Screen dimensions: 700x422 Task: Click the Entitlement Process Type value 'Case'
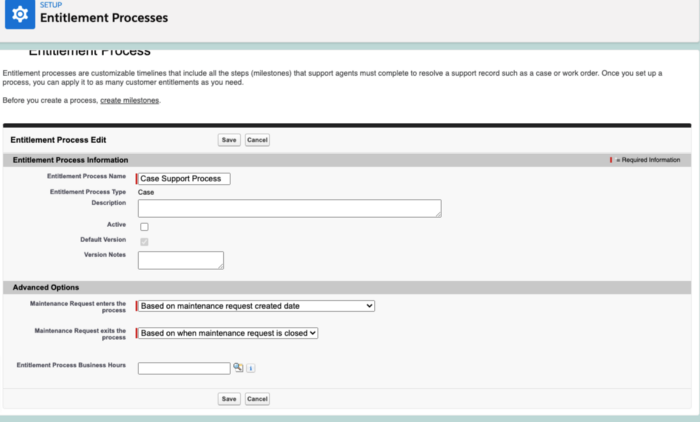click(x=146, y=192)
